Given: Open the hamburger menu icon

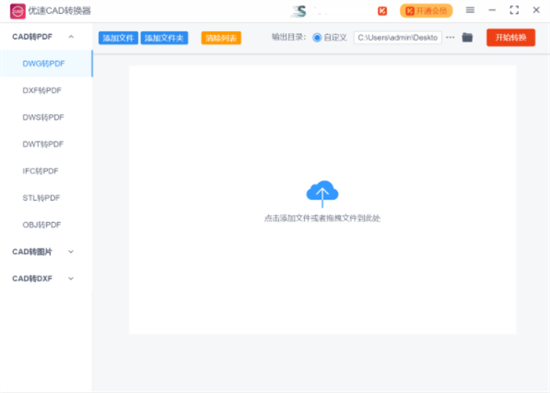Looking at the screenshot, I should click(x=470, y=10).
